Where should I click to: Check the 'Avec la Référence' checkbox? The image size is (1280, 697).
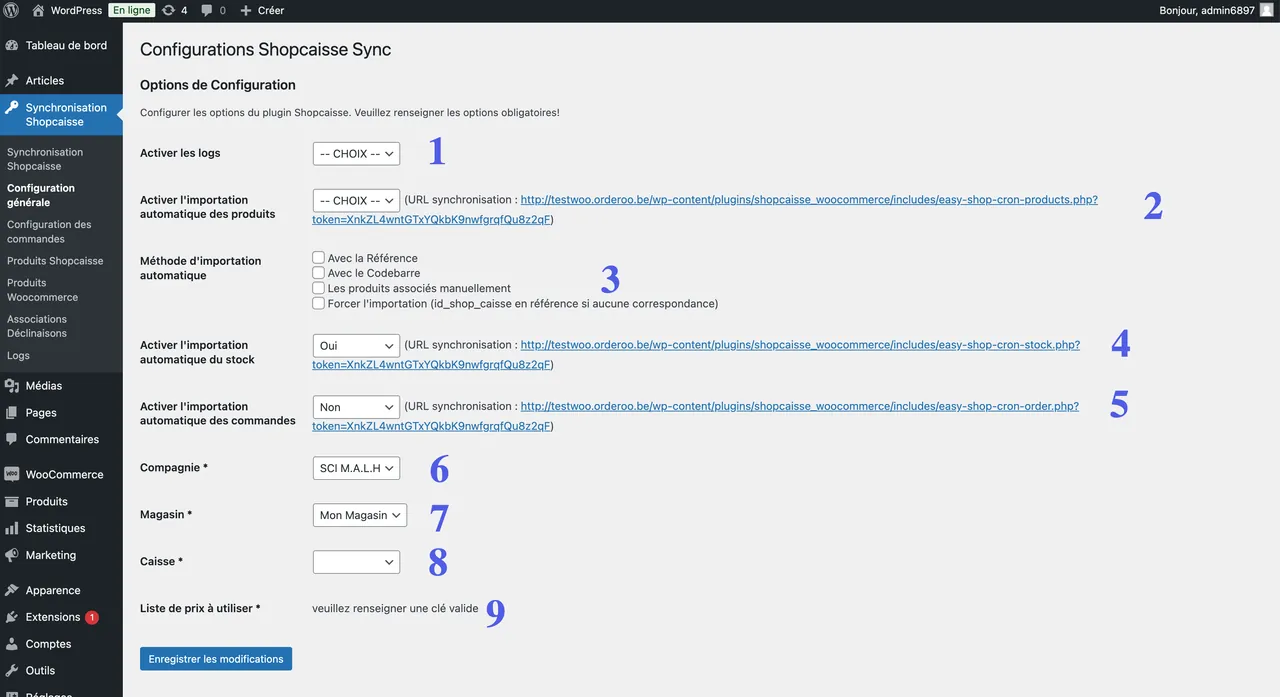pyautogui.click(x=318, y=258)
